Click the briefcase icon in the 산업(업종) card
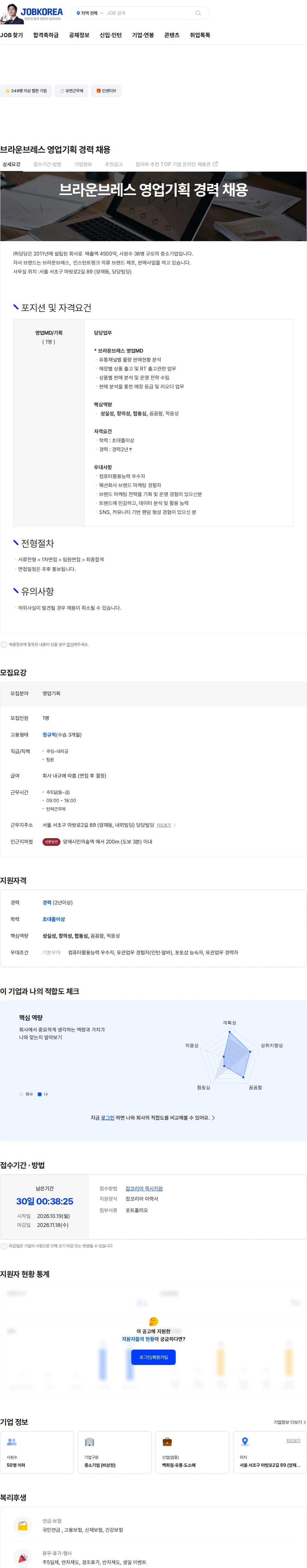This screenshot has width=307, height=1568. [x=167, y=1441]
